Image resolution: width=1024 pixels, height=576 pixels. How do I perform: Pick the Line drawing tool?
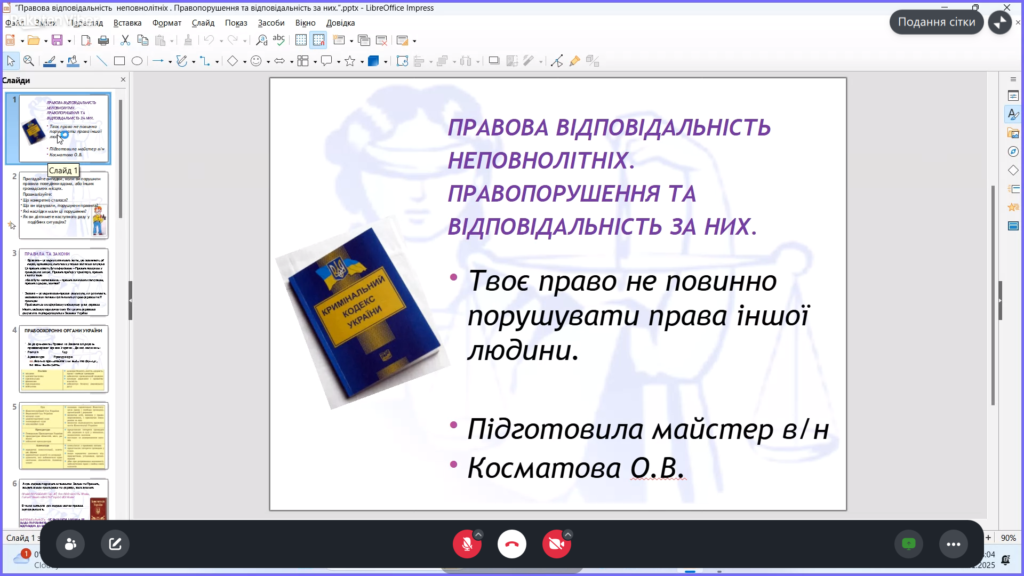tap(102, 60)
